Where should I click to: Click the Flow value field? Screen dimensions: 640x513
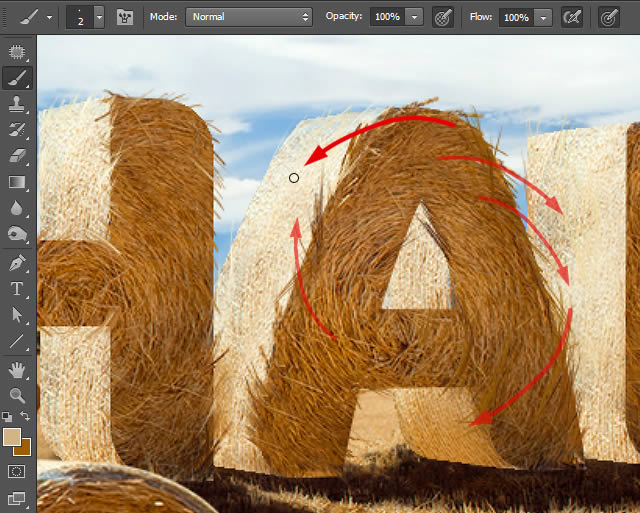[516, 18]
